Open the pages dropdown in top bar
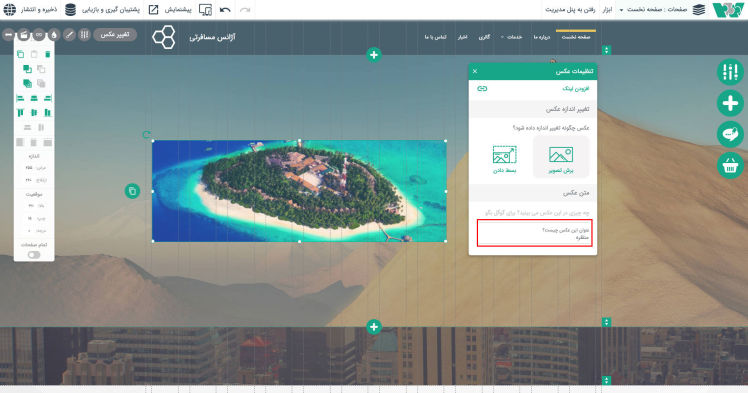The image size is (748, 393). 653,10
